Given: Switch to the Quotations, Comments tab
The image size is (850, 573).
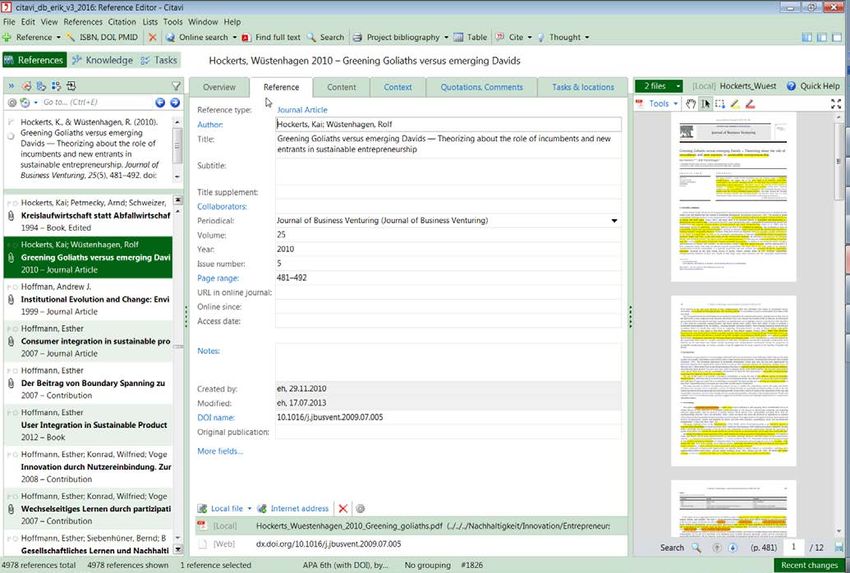Looking at the screenshot, I should [x=481, y=87].
